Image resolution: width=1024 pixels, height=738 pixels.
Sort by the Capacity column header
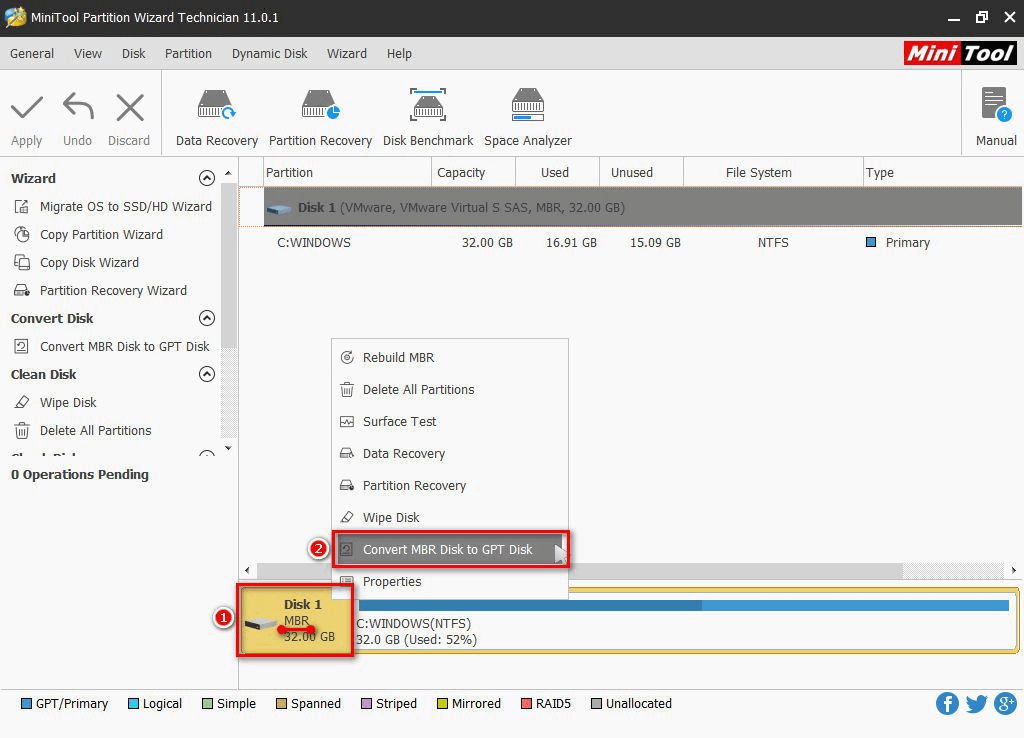tap(473, 172)
